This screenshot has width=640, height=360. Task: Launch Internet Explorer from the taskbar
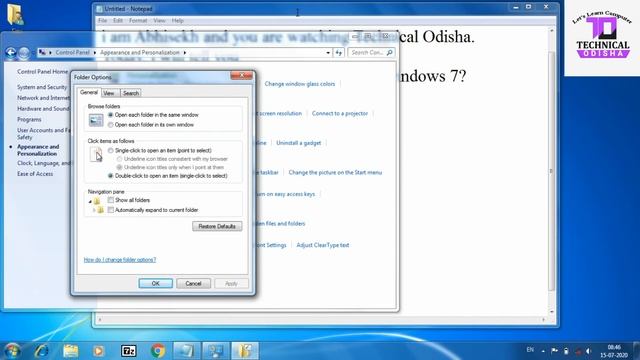click(41, 351)
